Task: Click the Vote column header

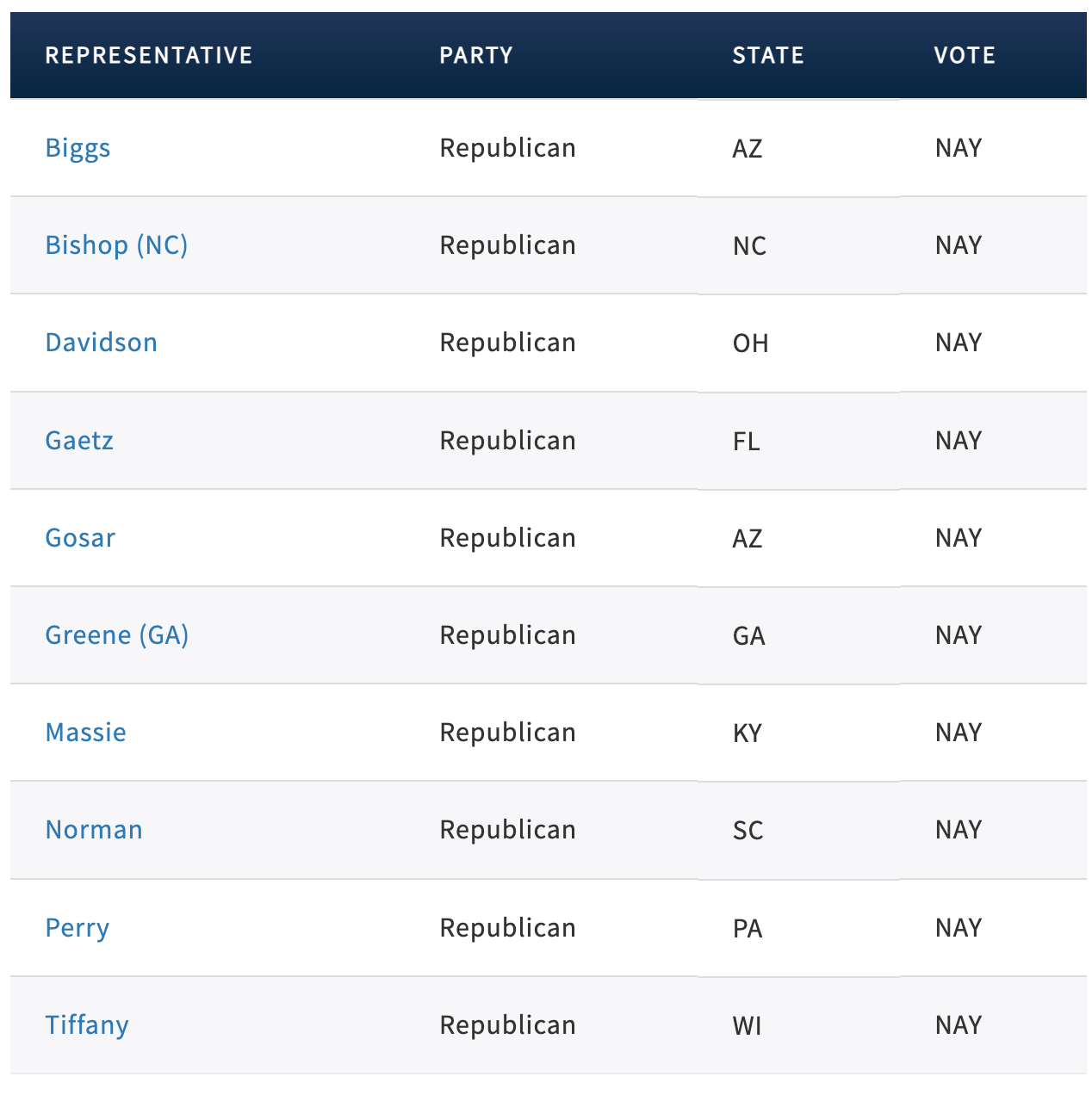Action: click(x=965, y=56)
